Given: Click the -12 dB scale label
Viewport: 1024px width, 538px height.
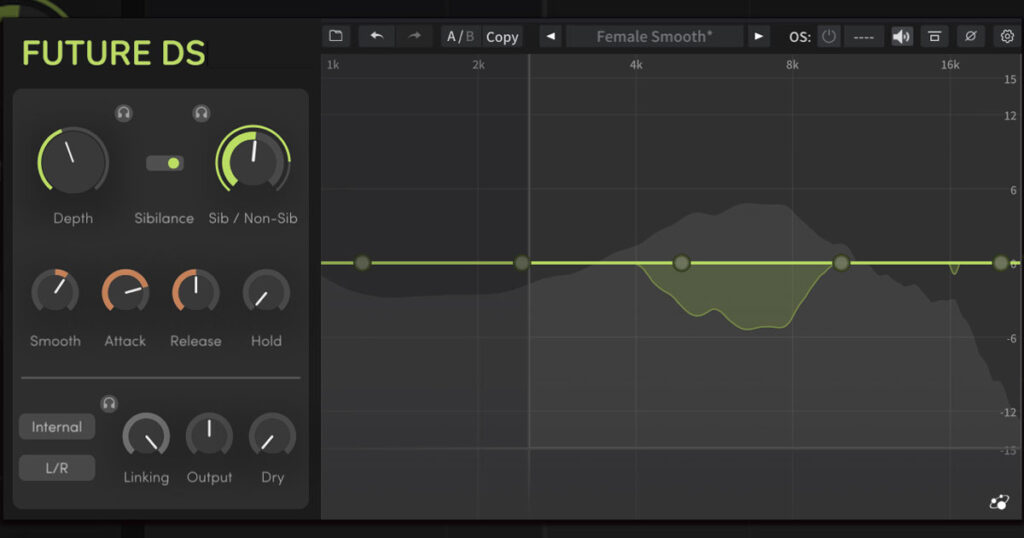Looking at the screenshot, I should pos(1008,413).
